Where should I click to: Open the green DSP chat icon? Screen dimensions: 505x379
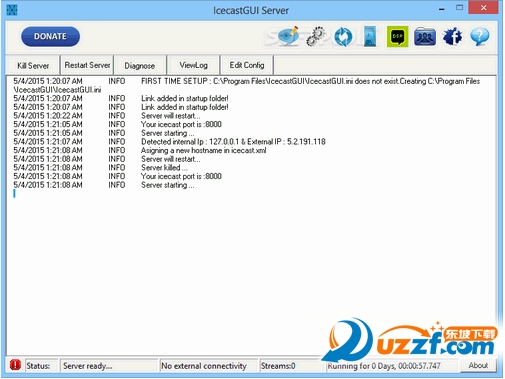coord(397,36)
